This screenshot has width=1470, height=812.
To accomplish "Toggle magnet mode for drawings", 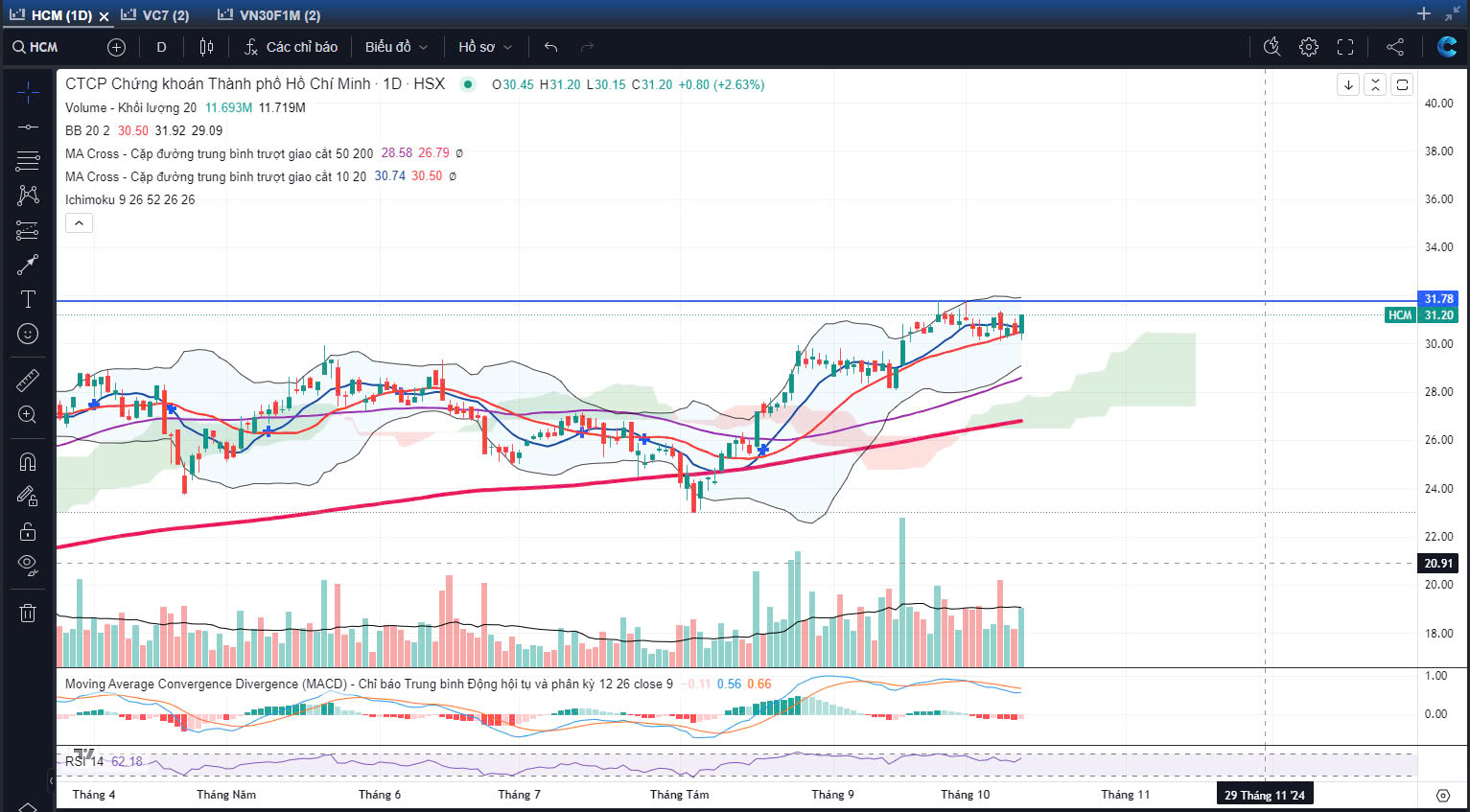I will pos(28,462).
